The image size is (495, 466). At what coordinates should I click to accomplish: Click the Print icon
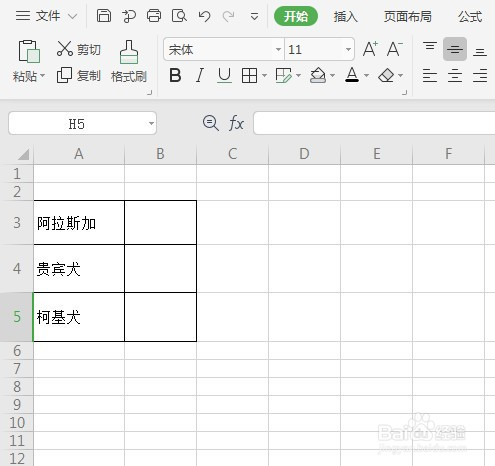(x=154, y=16)
